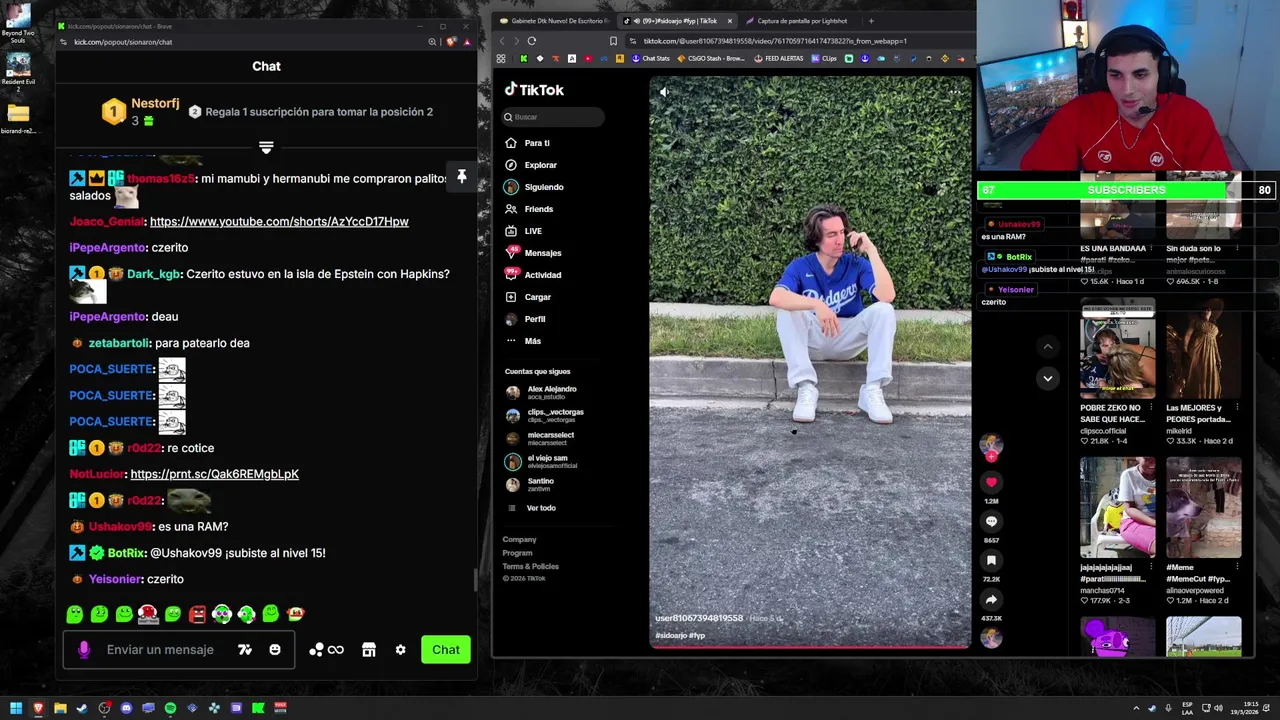1280x720 pixels.
Task: Open a new browser tab plus
Action: [x=871, y=21]
